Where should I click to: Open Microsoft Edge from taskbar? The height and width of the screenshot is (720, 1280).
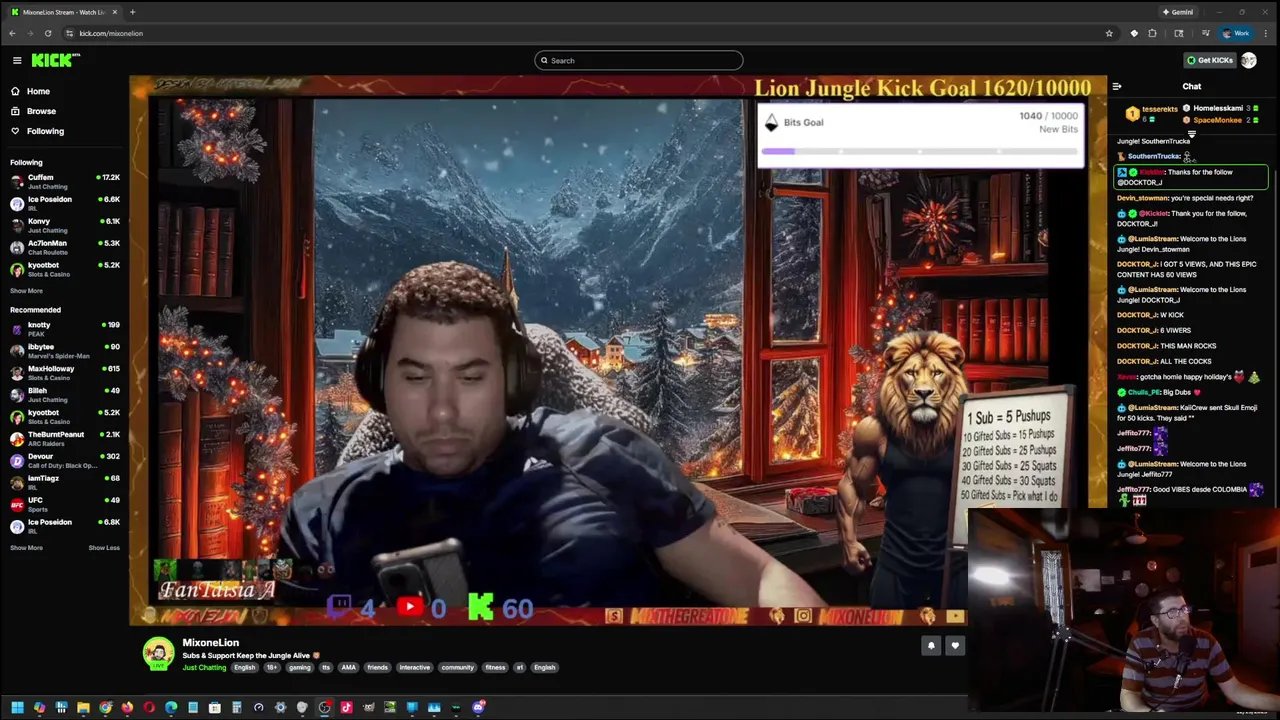coord(171,708)
